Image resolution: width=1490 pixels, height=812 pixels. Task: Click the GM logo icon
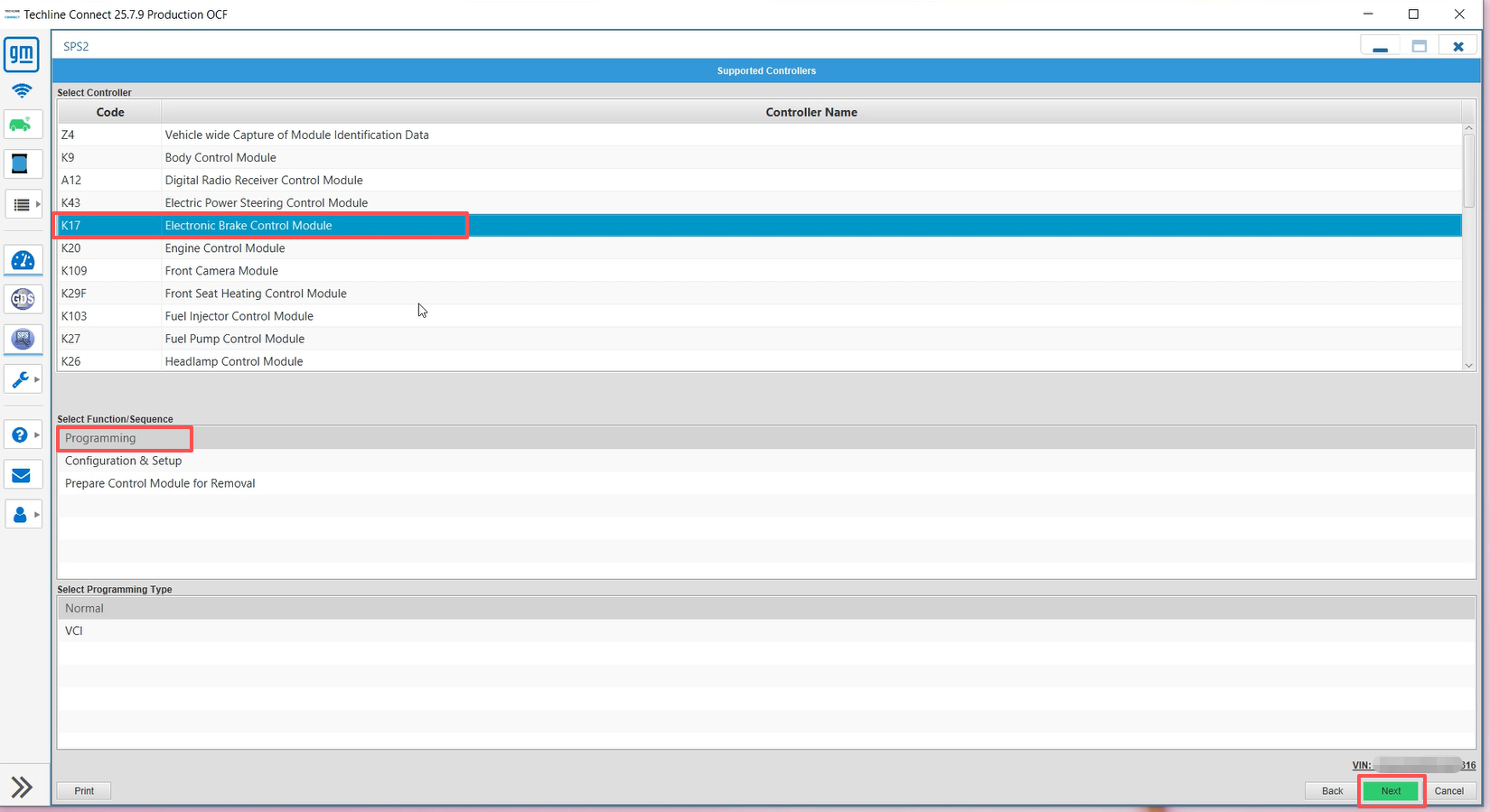(22, 54)
